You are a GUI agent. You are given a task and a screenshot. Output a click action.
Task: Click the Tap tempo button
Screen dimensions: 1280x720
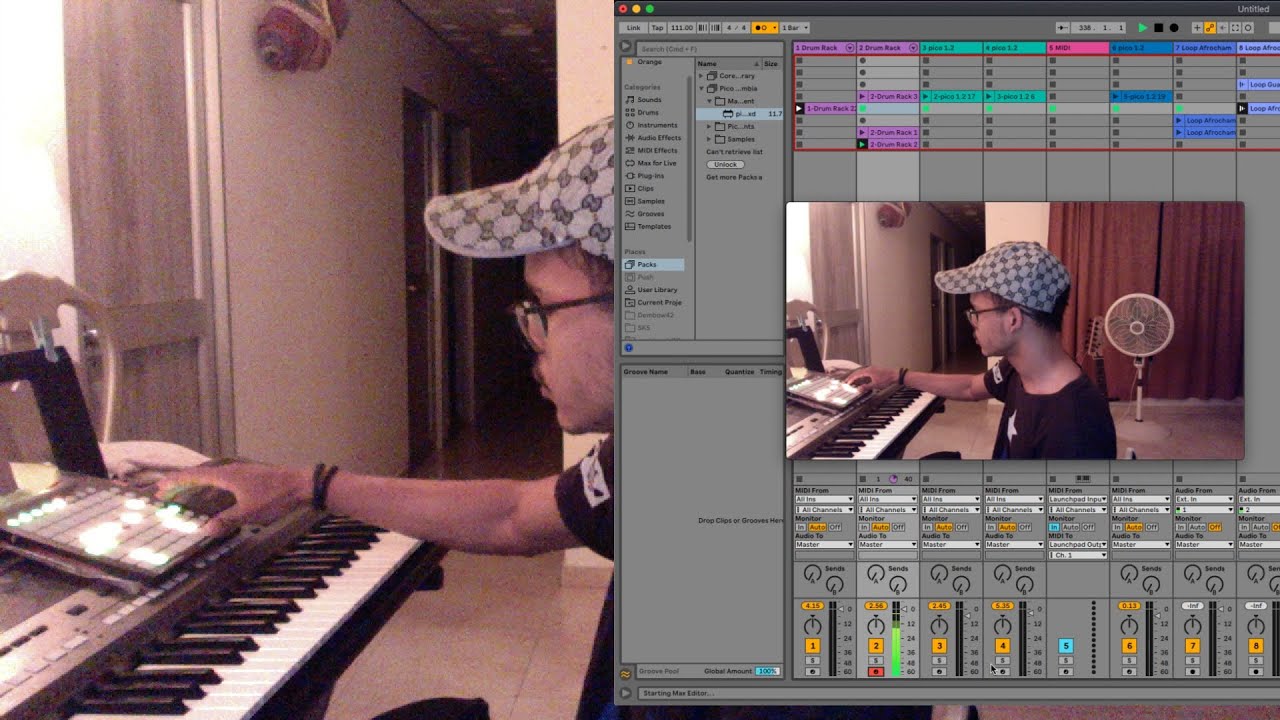point(657,28)
